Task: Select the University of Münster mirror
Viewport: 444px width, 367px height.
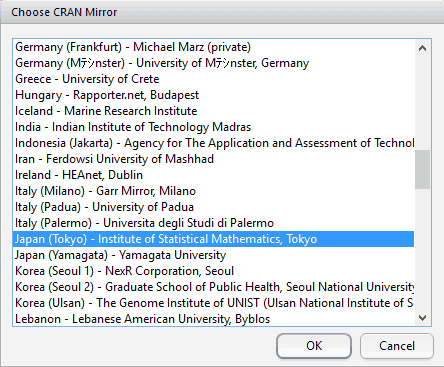Action: click(213, 63)
